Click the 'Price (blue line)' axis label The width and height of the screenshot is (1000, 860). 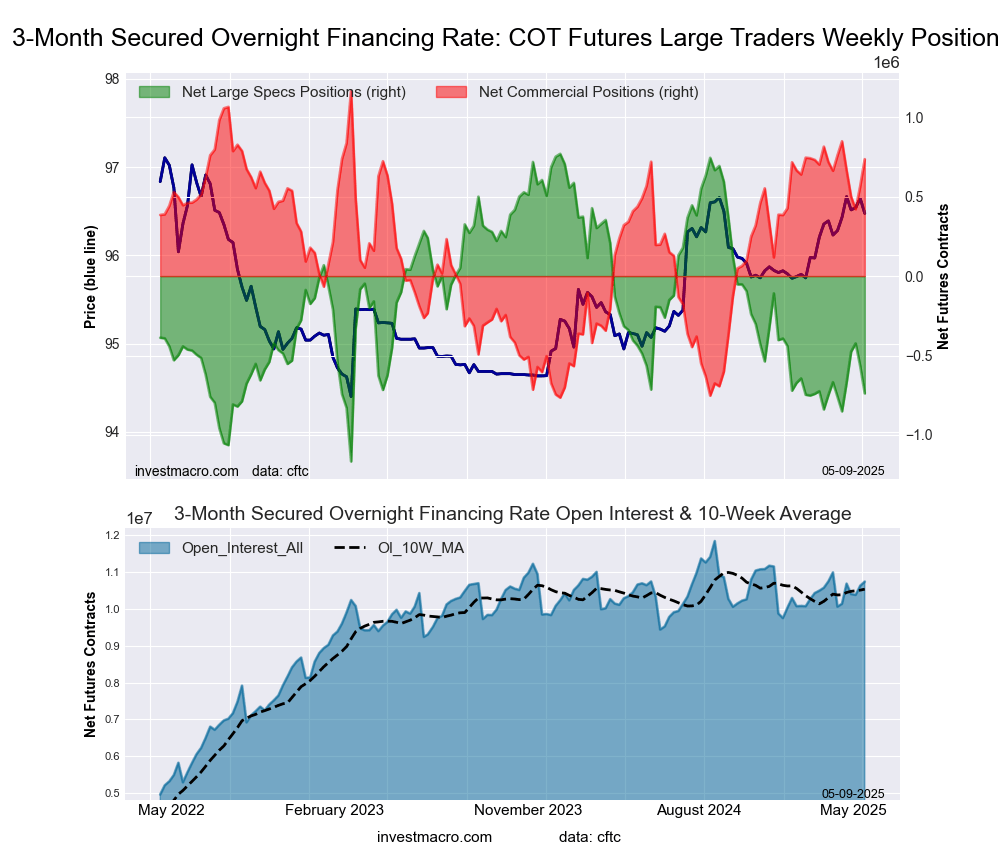(90, 277)
